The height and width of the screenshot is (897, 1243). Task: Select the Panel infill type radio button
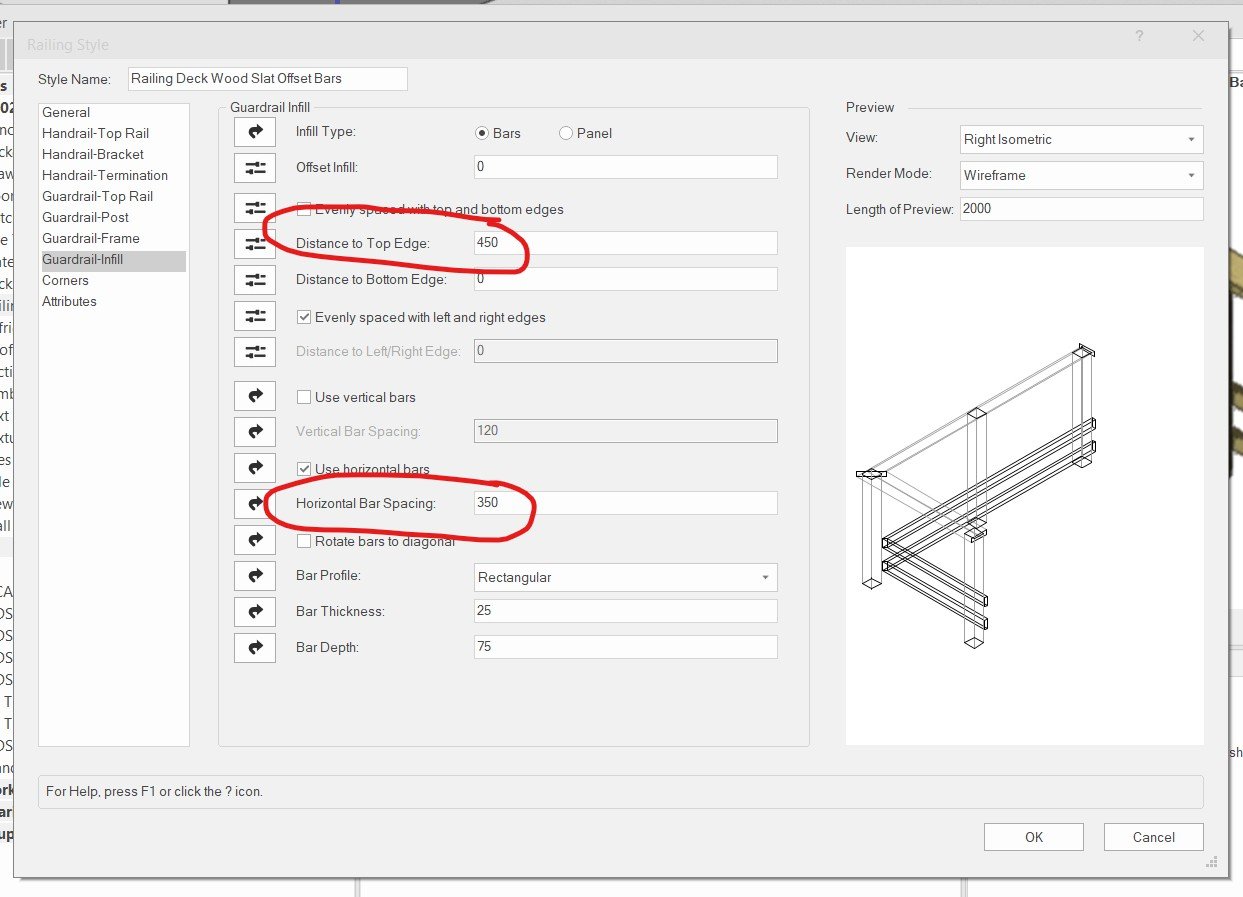click(564, 132)
